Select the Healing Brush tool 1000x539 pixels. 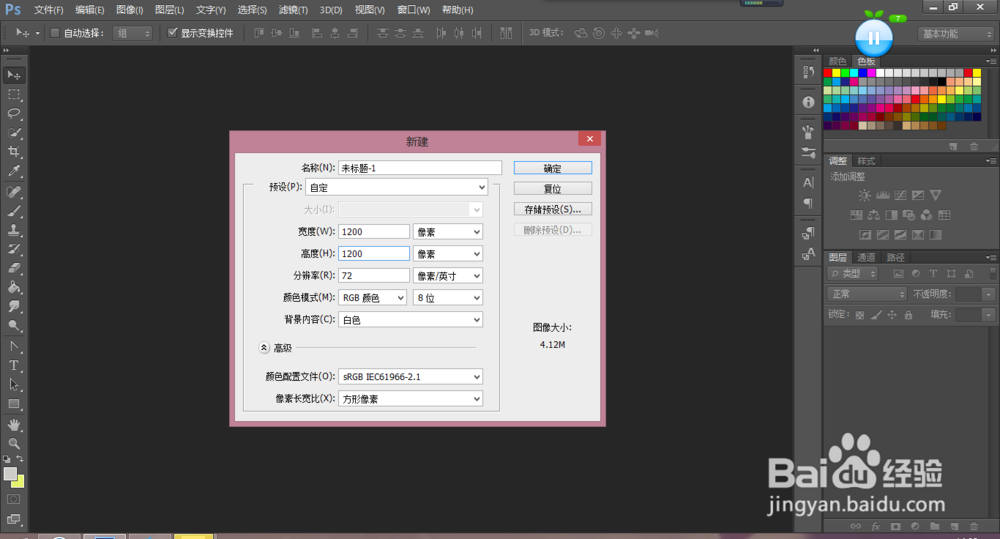[14, 191]
